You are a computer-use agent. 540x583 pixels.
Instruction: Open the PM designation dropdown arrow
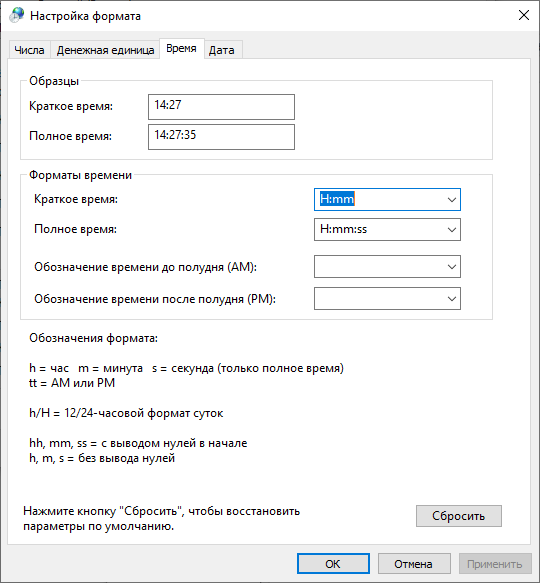451,299
